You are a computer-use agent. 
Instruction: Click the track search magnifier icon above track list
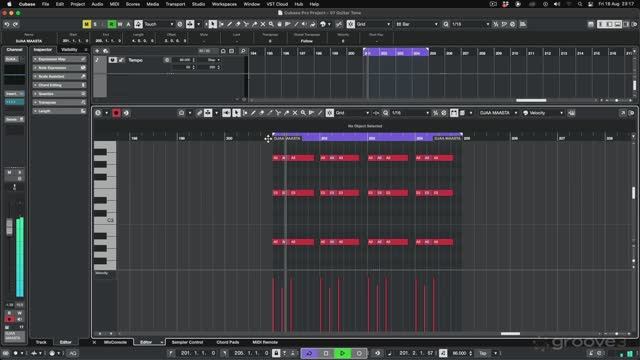[x=243, y=51]
